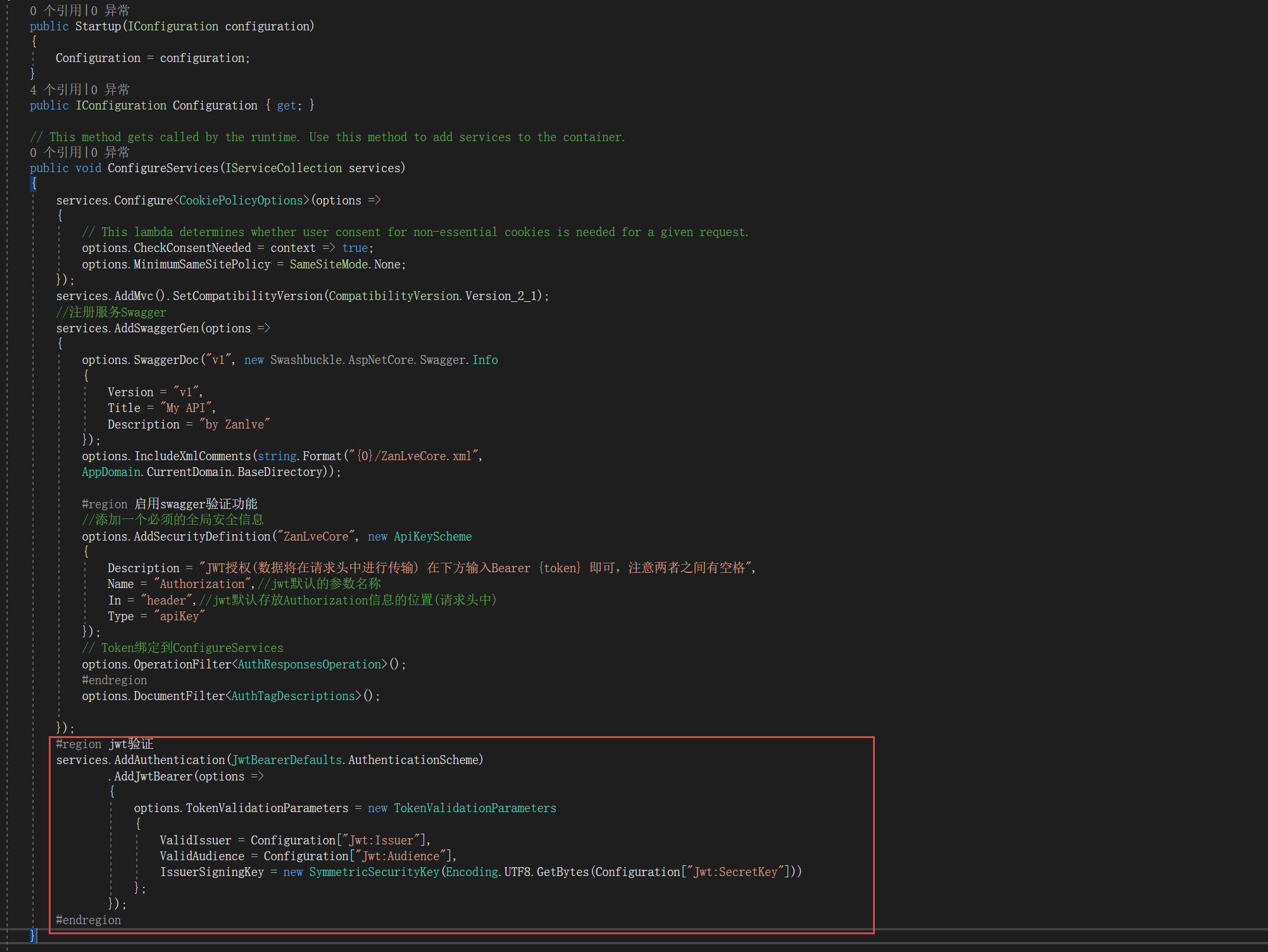Click the CookiePolicyOptions type name
This screenshot has width=1268, height=952.
pyautogui.click(x=241, y=201)
